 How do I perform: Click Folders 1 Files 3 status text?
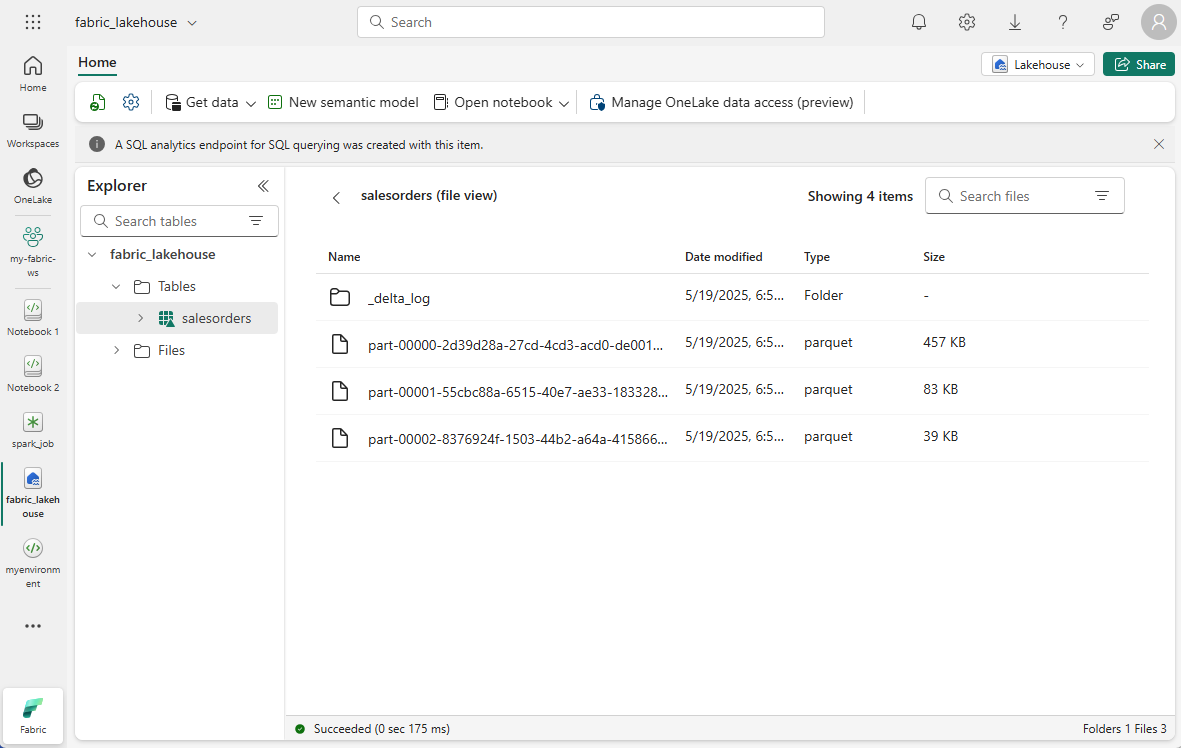1125,729
